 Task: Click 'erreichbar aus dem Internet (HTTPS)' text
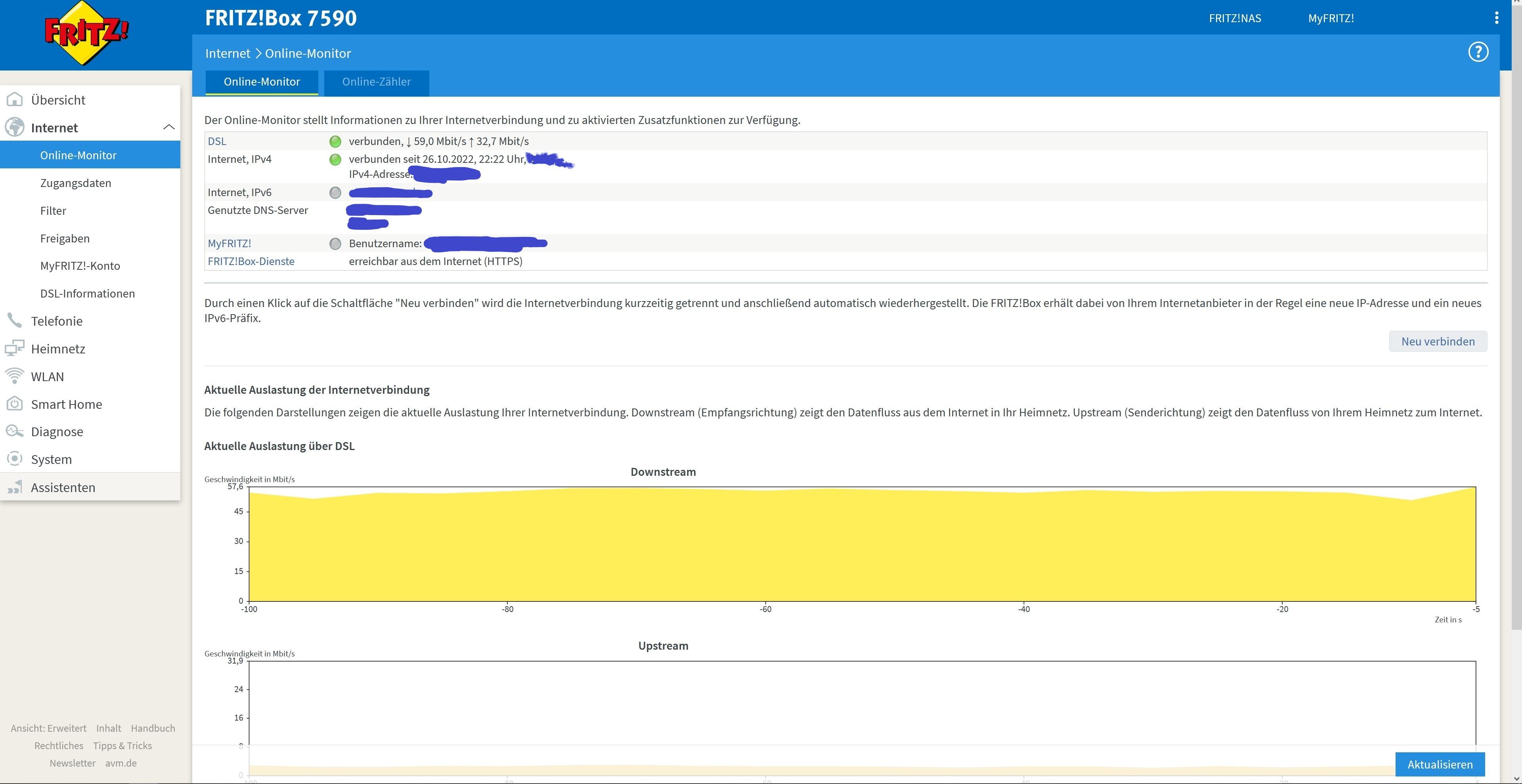[436, 261]
